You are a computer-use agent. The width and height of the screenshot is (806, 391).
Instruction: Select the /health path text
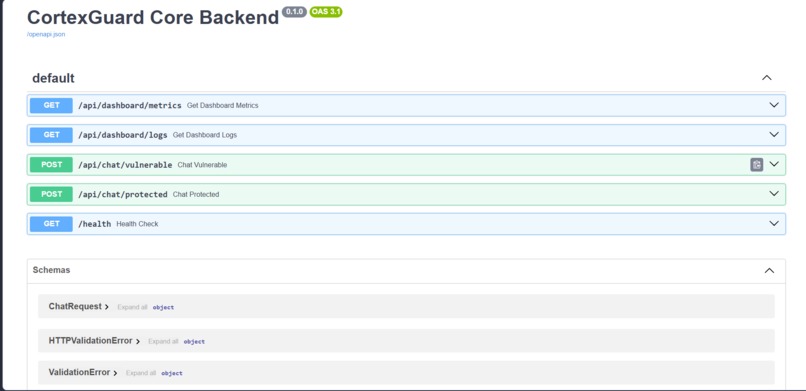click(95, 224)
